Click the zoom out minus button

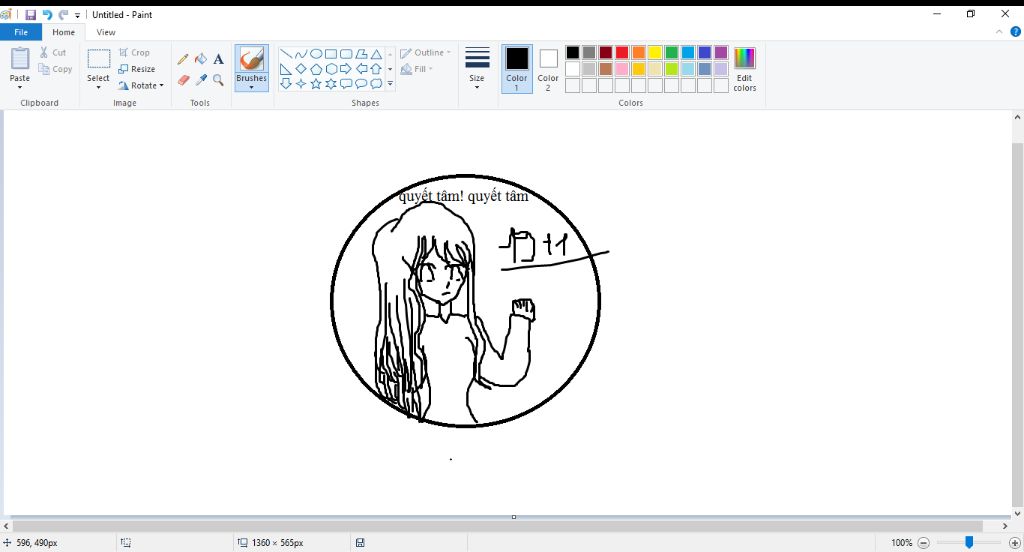(923, 542)
